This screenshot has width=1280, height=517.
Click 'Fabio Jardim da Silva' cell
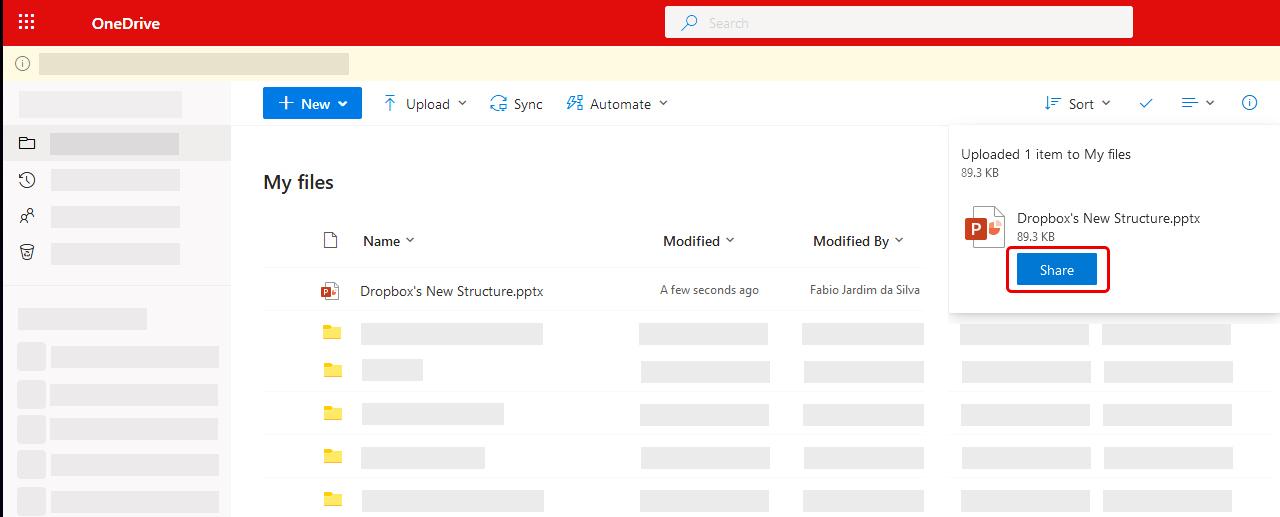865,290
